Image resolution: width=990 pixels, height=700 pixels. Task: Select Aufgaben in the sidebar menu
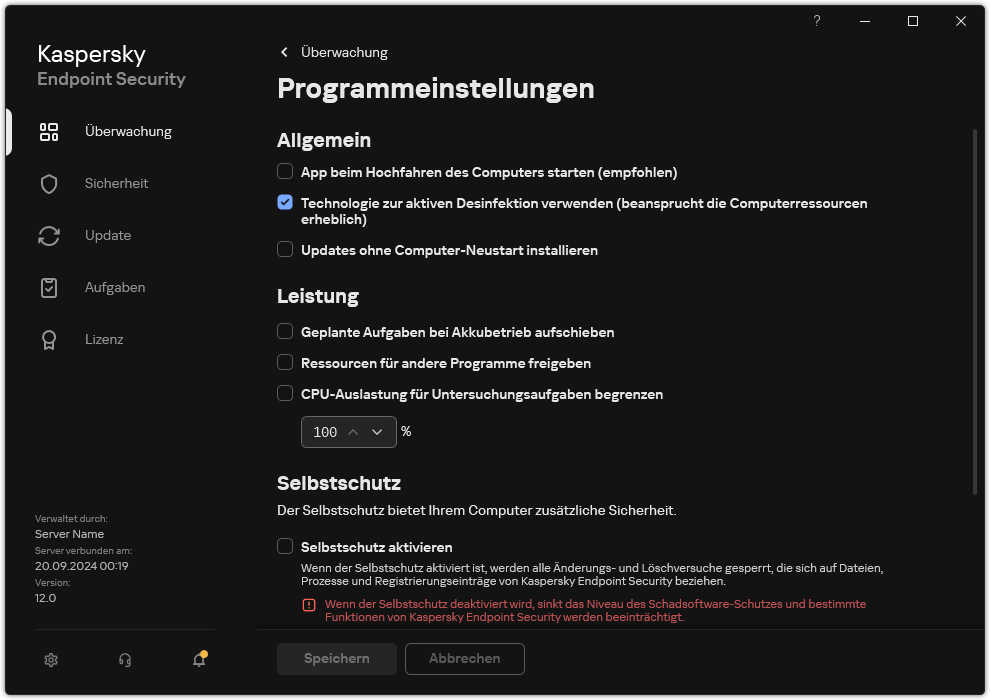tap(114, 287)
